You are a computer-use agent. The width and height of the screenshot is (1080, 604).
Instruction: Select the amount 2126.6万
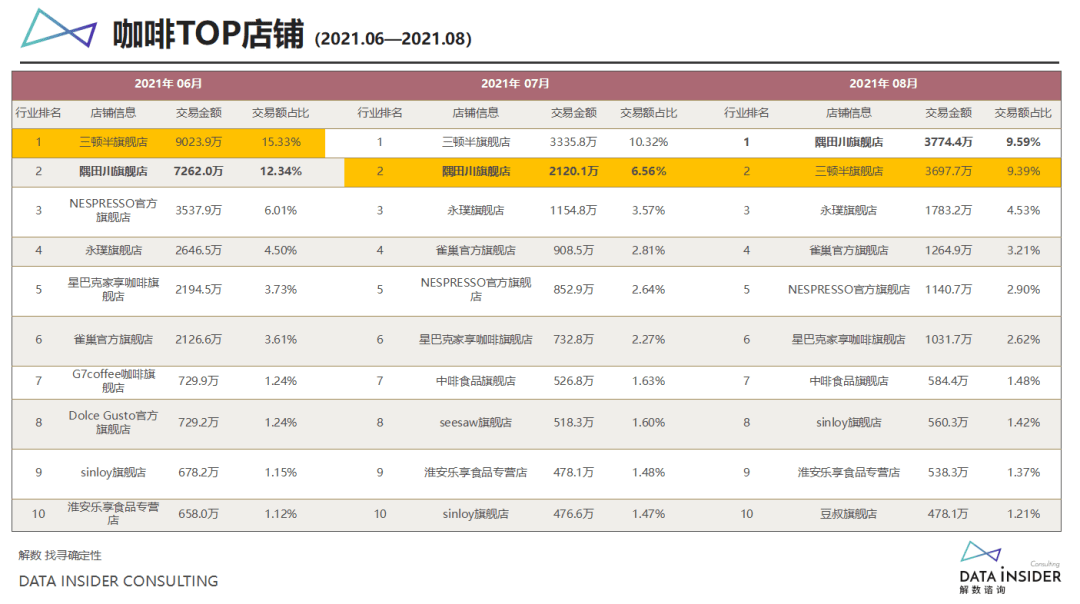[198, 339]
